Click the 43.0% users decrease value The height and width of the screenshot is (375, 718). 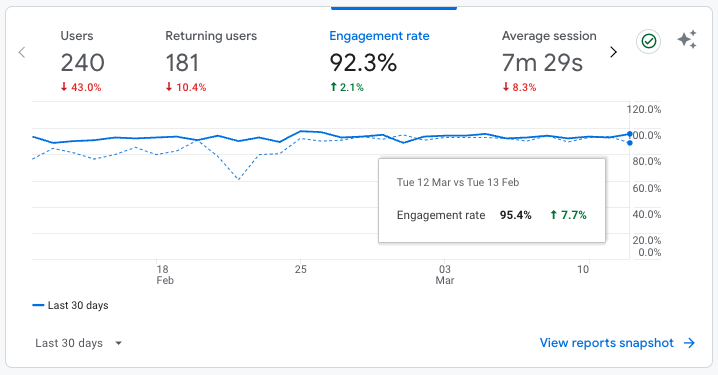coord(81,87)
